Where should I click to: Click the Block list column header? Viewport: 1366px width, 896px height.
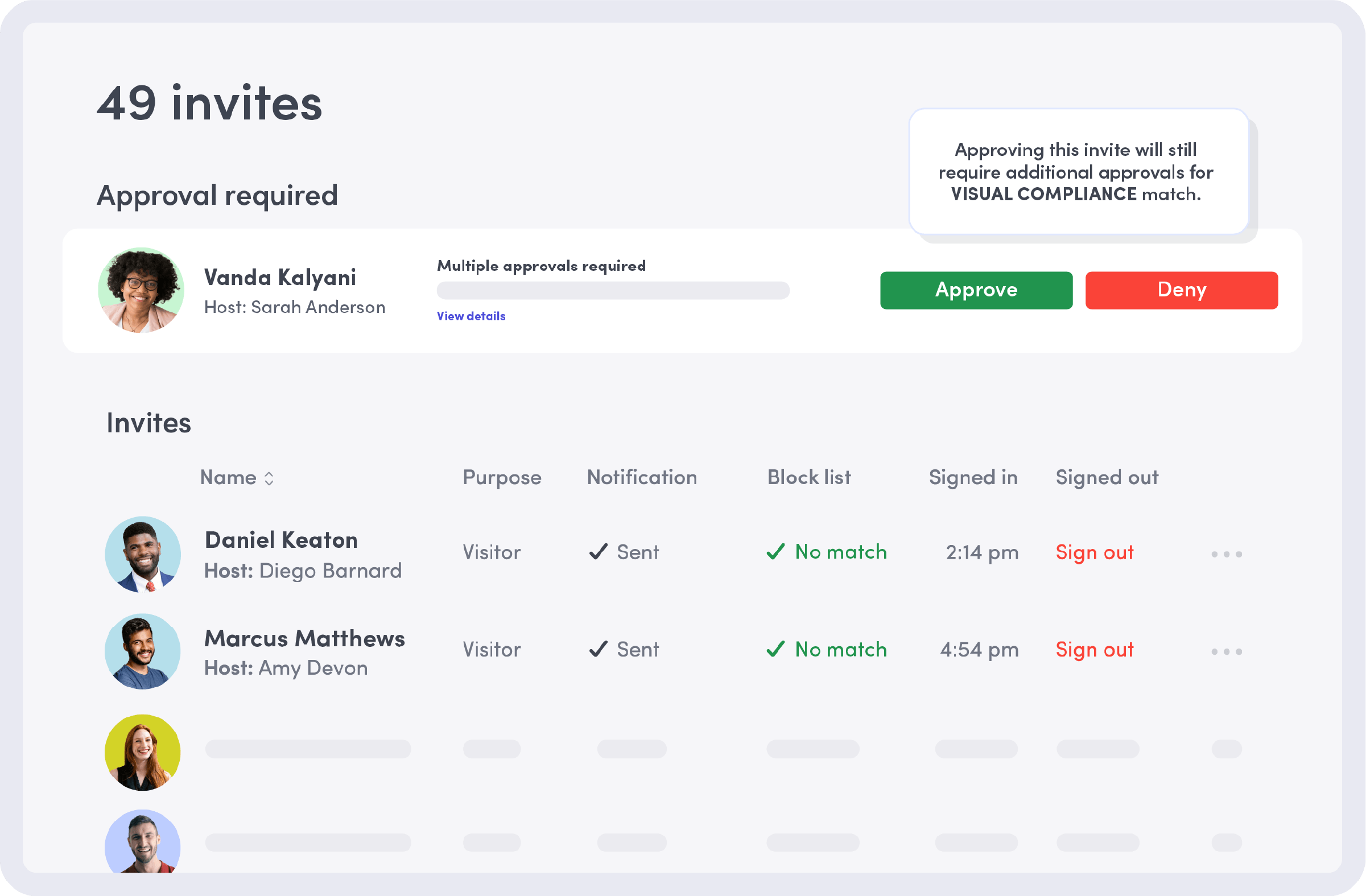click(x=809, y=477)
